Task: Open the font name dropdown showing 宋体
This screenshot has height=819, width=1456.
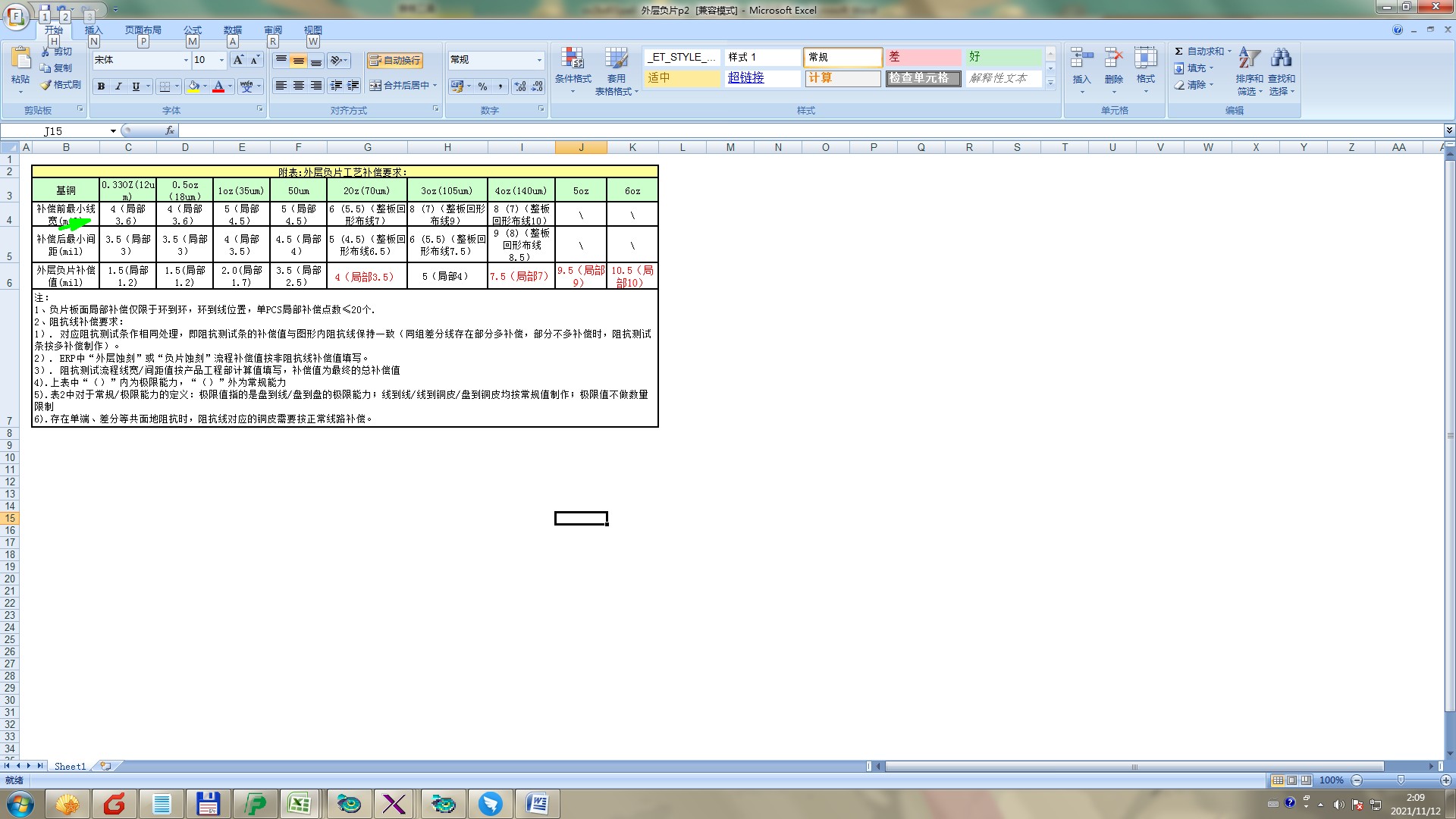Action: tap(186, 60)
